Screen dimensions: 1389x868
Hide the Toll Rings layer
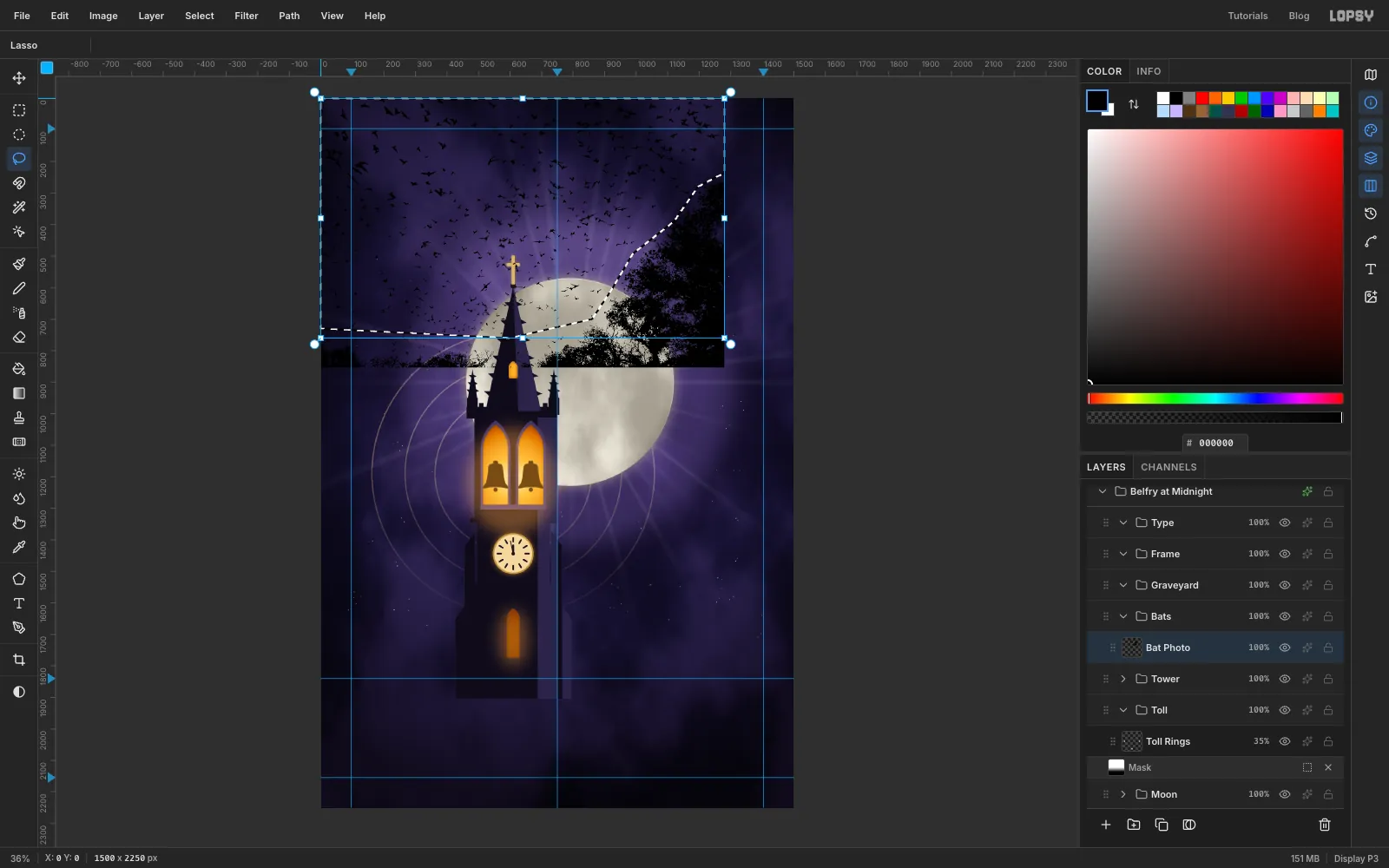click(1285, 741)
